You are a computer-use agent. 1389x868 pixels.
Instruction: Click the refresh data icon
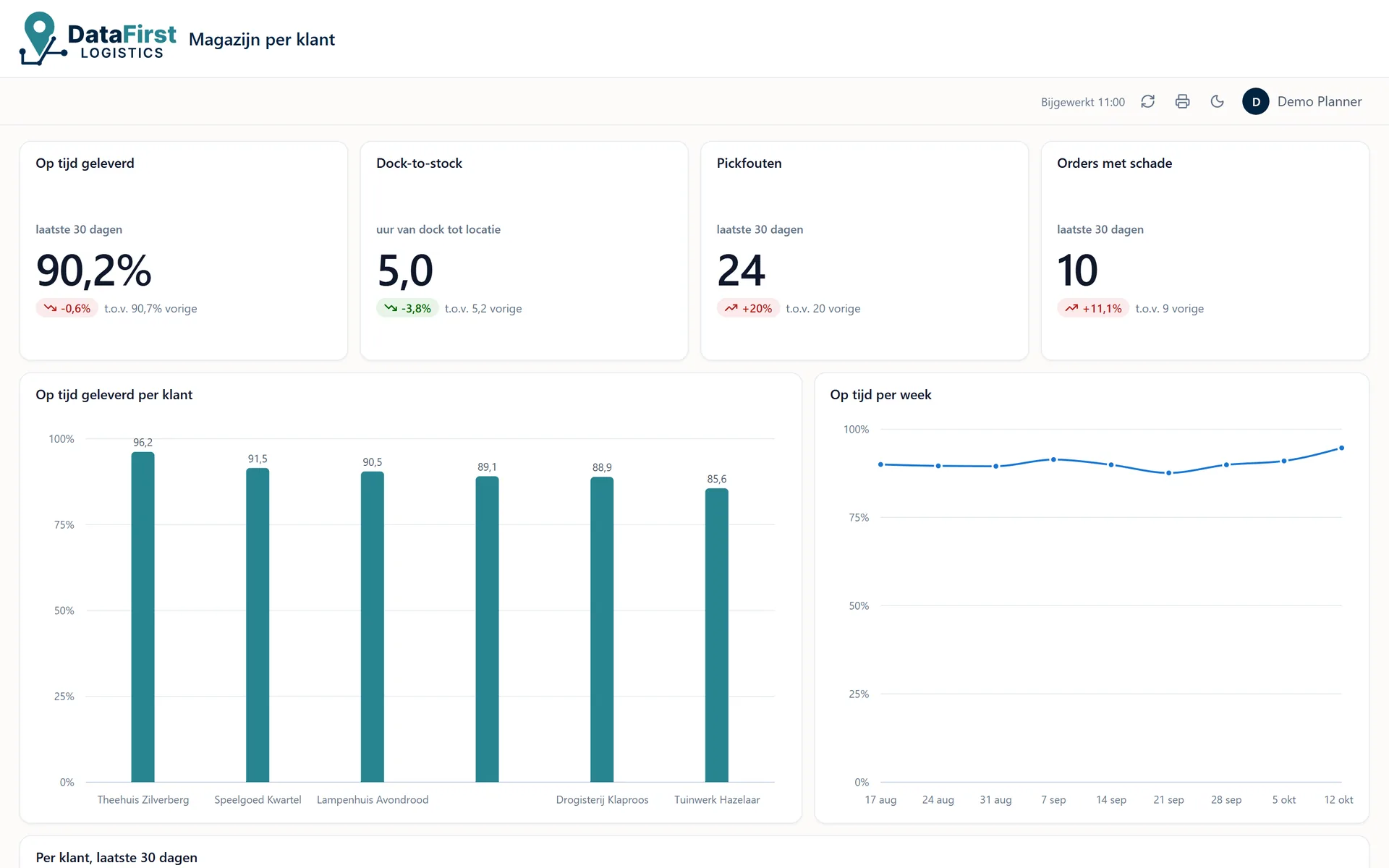1147,101
